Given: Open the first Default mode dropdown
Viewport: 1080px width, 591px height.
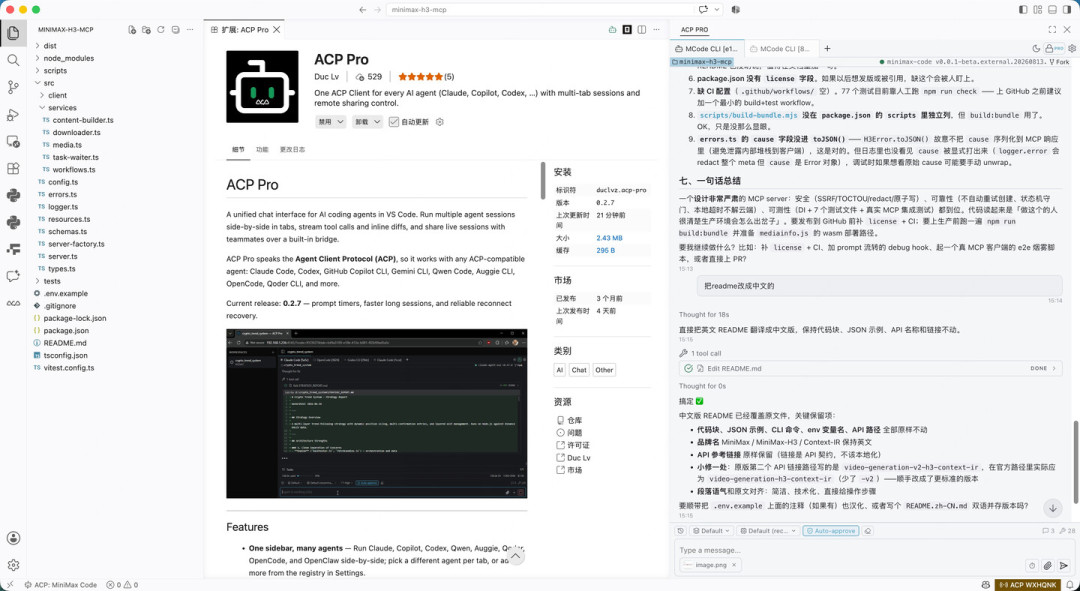Looking at the screenshot, I should [x=711, y=531].
